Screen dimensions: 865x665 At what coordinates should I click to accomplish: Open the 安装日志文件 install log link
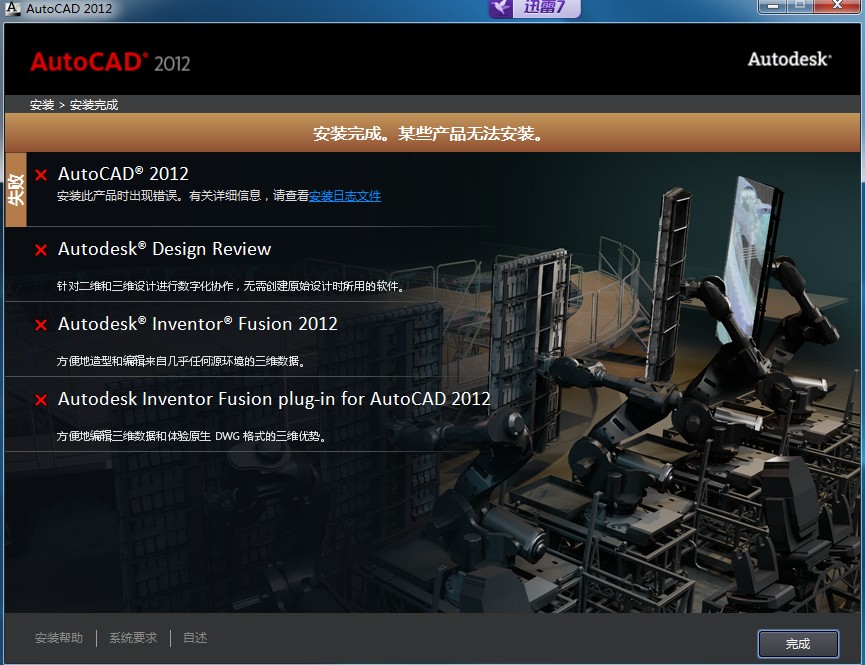click(x=345, y=196)
